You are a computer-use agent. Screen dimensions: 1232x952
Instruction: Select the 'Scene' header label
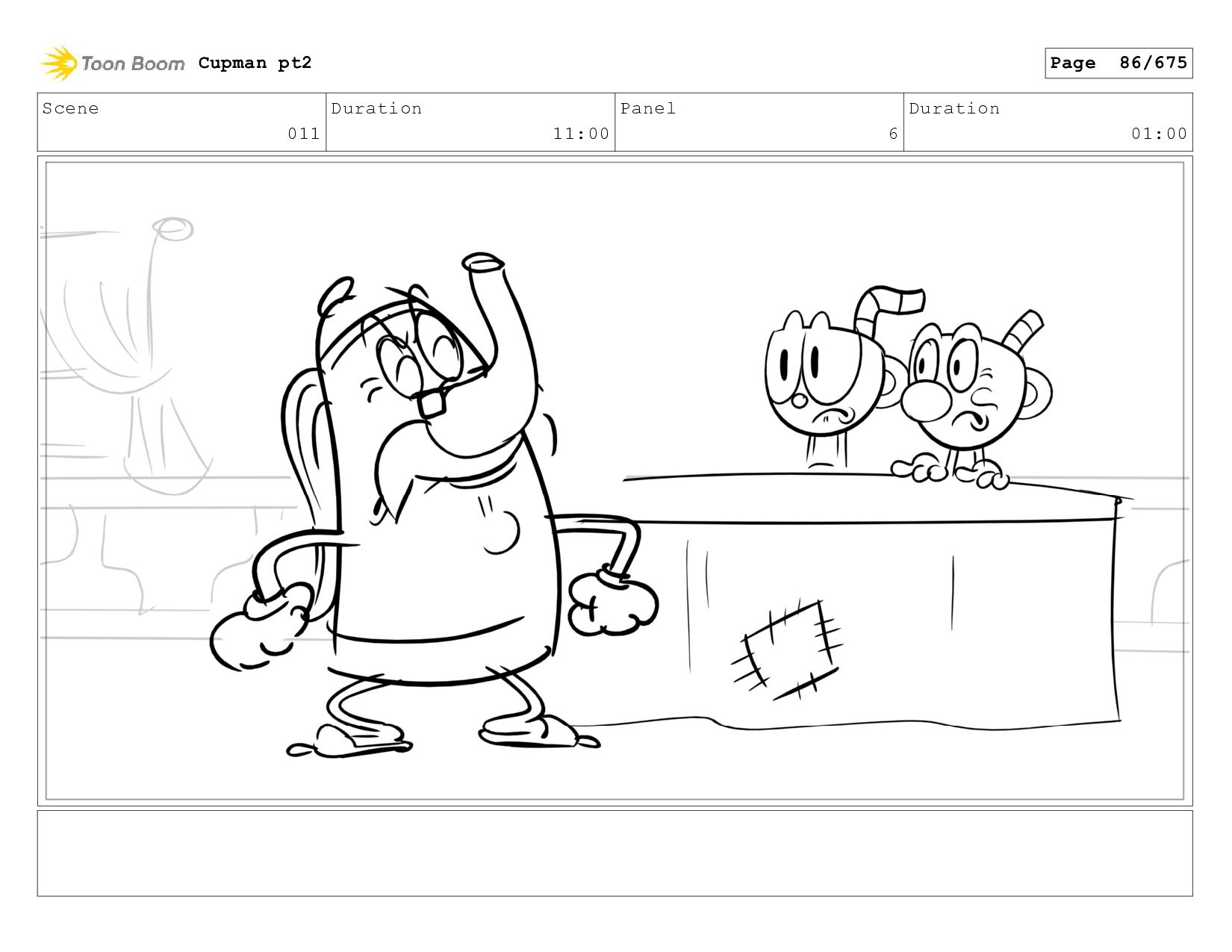(x=70, y=108)
